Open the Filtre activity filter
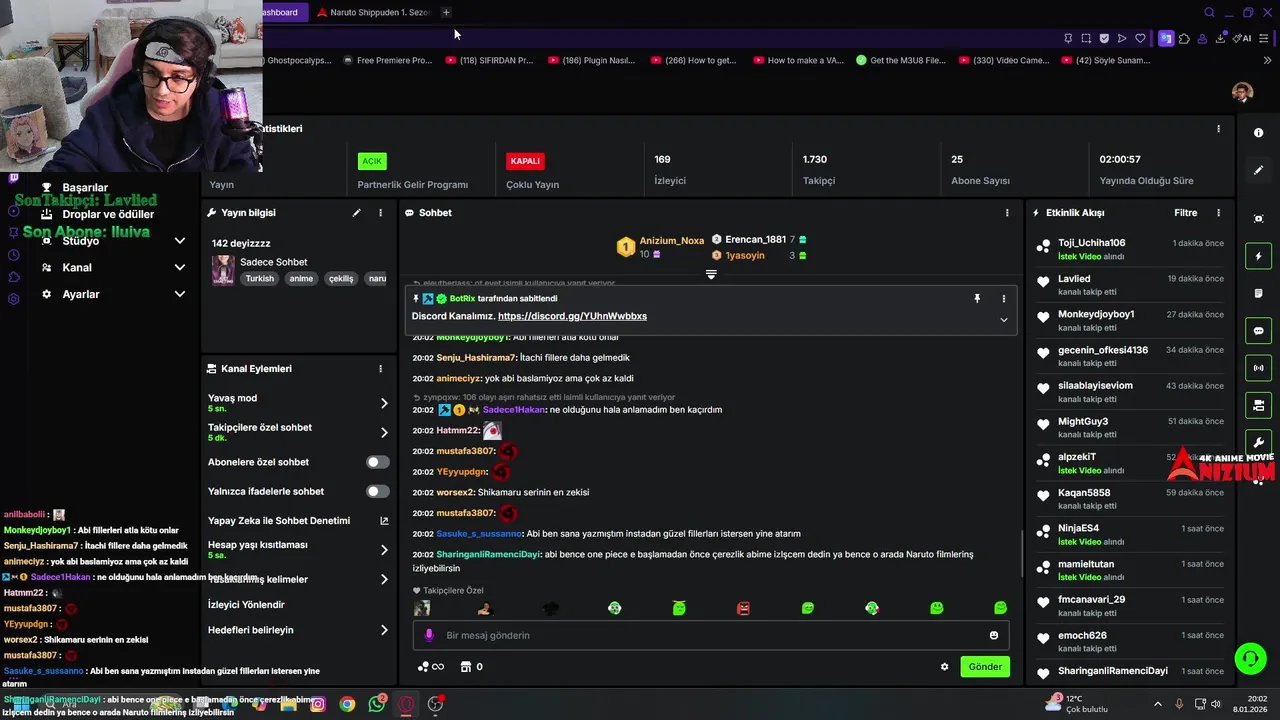Image resolution: width=1280 pixels, height=720 pixels. pyautogui.click(x=1185, y=213)
